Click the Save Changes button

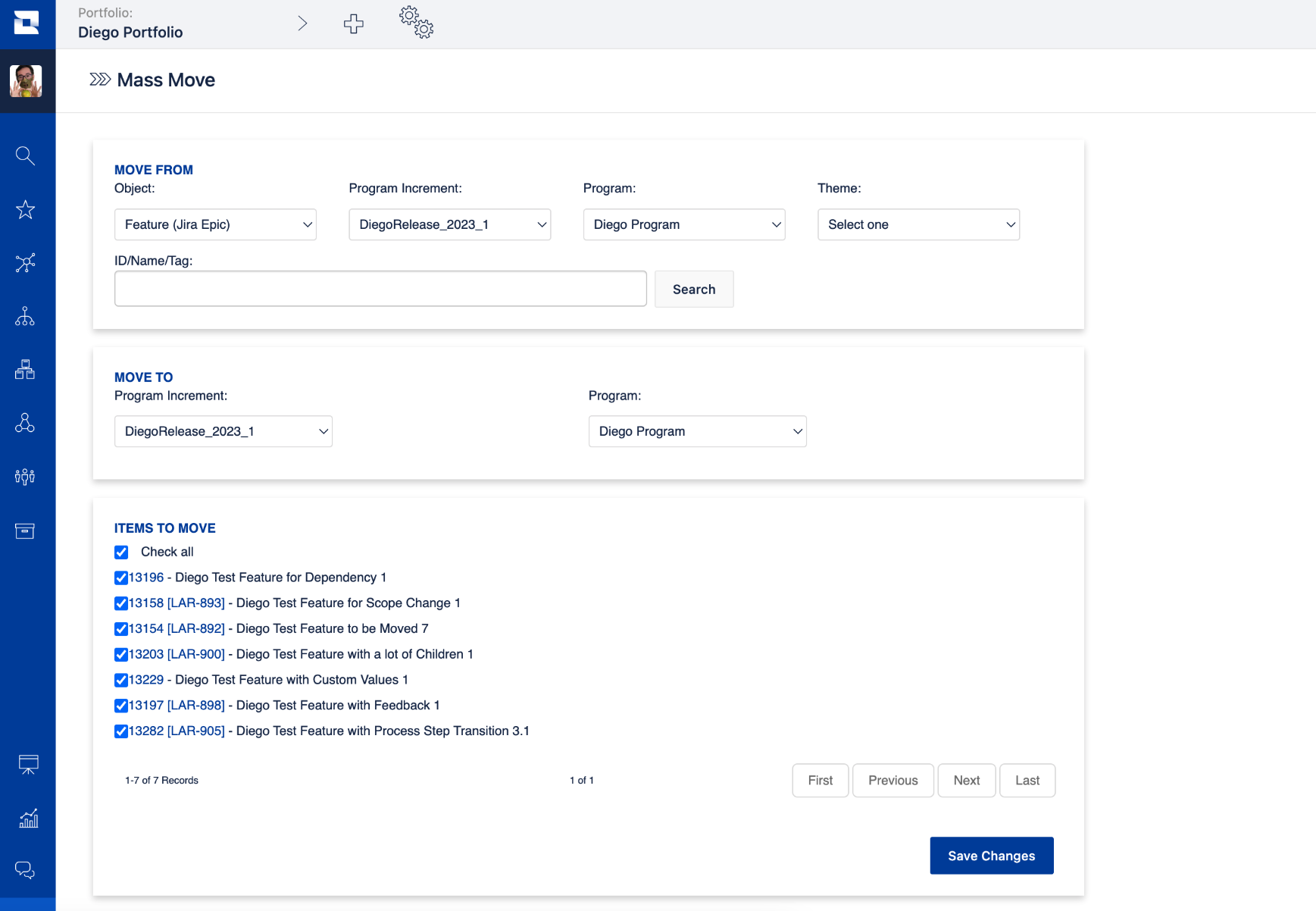coord(992,856)
